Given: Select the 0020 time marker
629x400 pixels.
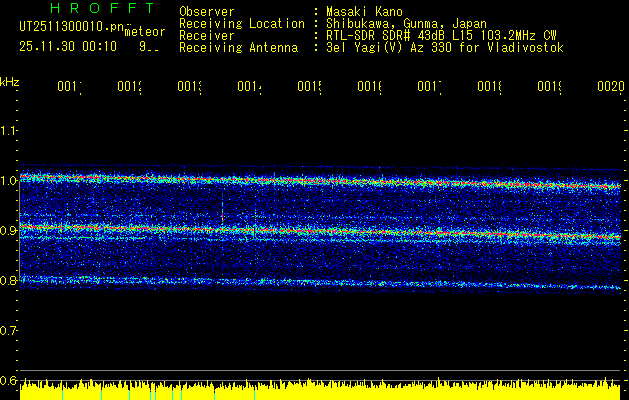Looking at the screenshot, I should (x=610, y=88).
